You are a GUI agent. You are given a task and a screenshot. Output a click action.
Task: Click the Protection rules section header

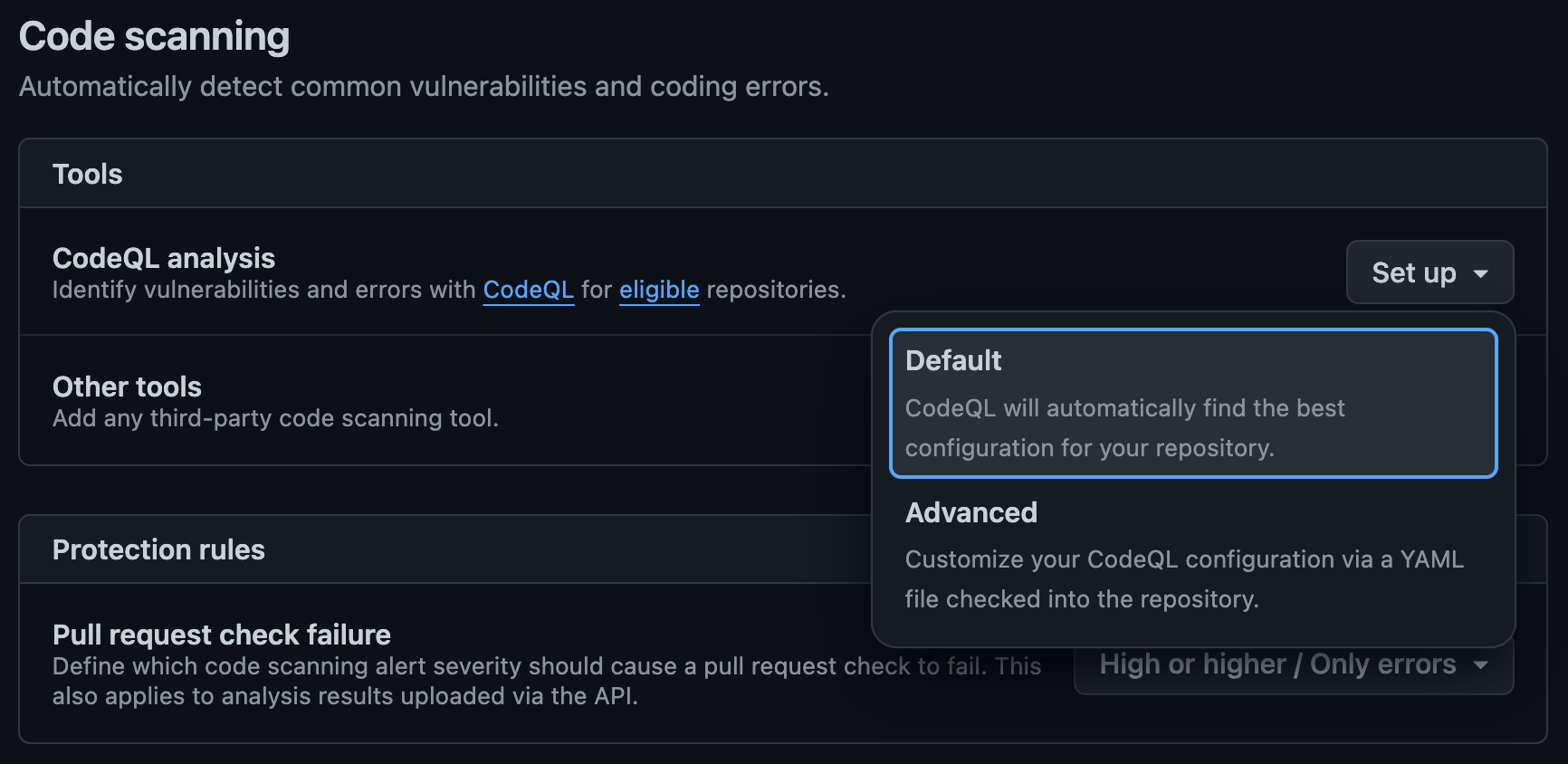tap(158, 549)
